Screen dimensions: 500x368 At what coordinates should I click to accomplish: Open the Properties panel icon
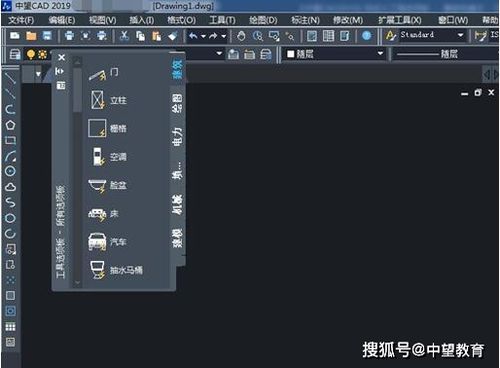tap(312, 36)
